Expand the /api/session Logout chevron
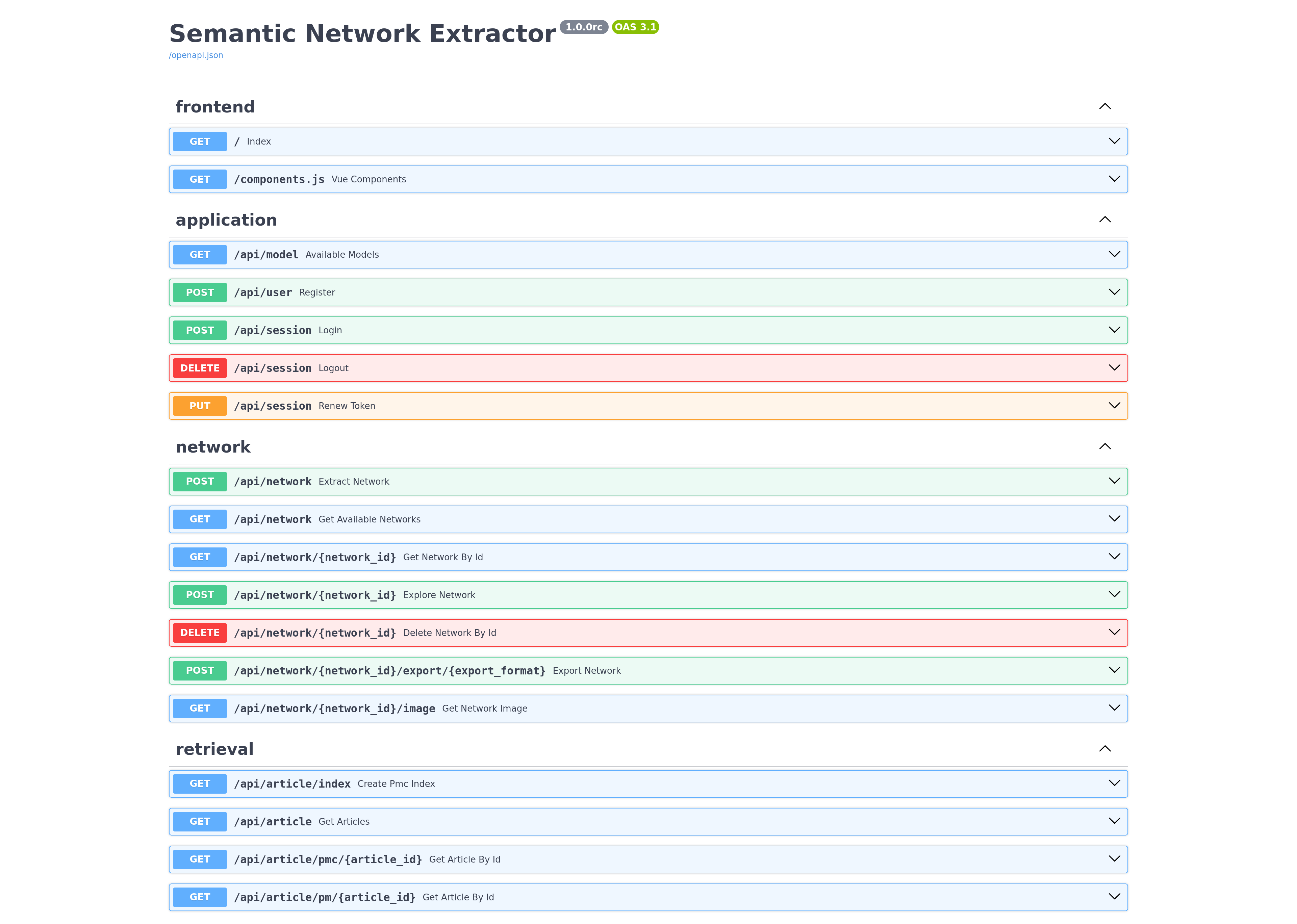Viewport: 1297px width, 924px height. pos(1114,367)
